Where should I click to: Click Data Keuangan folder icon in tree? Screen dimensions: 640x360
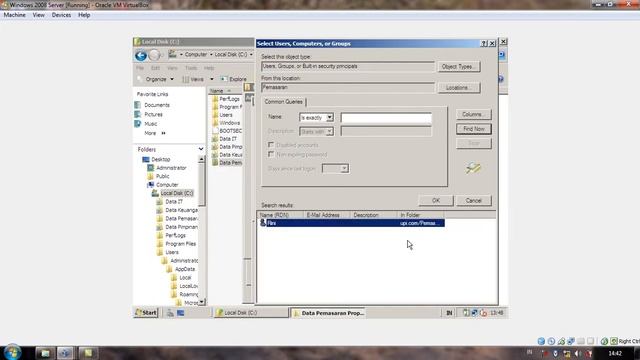click(160, 210)
